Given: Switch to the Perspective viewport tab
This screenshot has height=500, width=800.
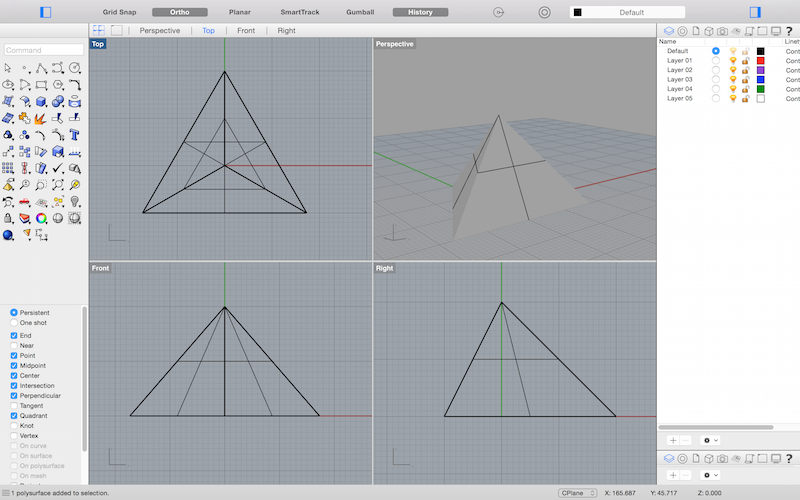Looking at the screenshot, I should tap(160, 31).
